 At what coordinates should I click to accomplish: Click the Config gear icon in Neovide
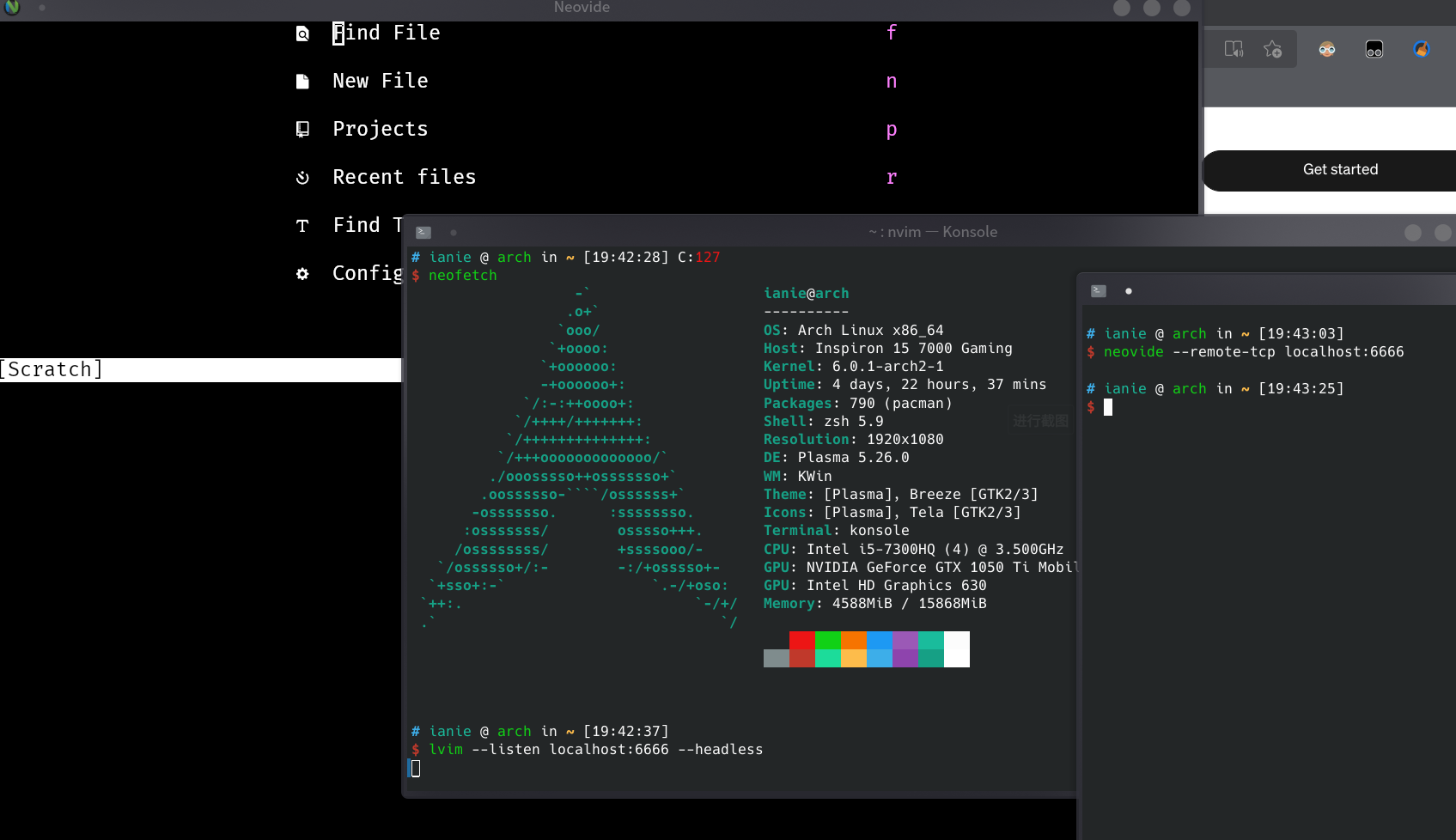click(x=302, y=274)
